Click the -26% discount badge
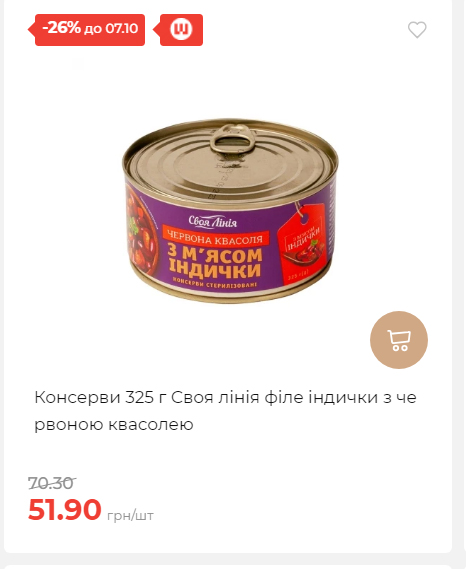The image size is (466, 569). pos(61,28)
